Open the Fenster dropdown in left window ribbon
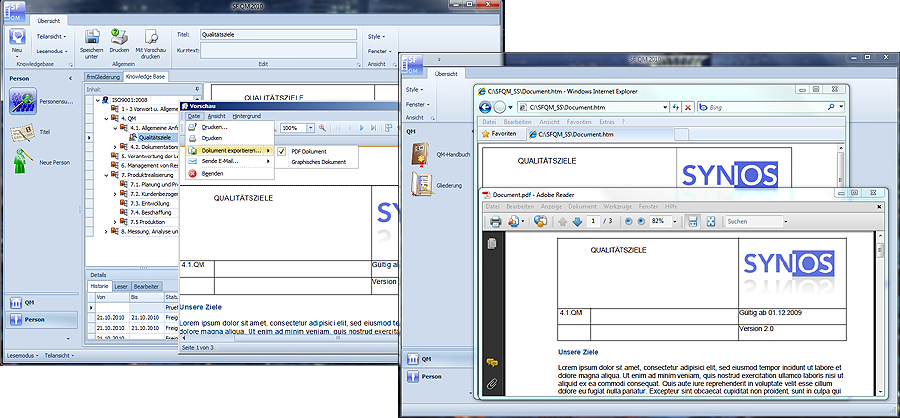The height and width of the screenshot is (418, 900). click(x=379, y=51)
